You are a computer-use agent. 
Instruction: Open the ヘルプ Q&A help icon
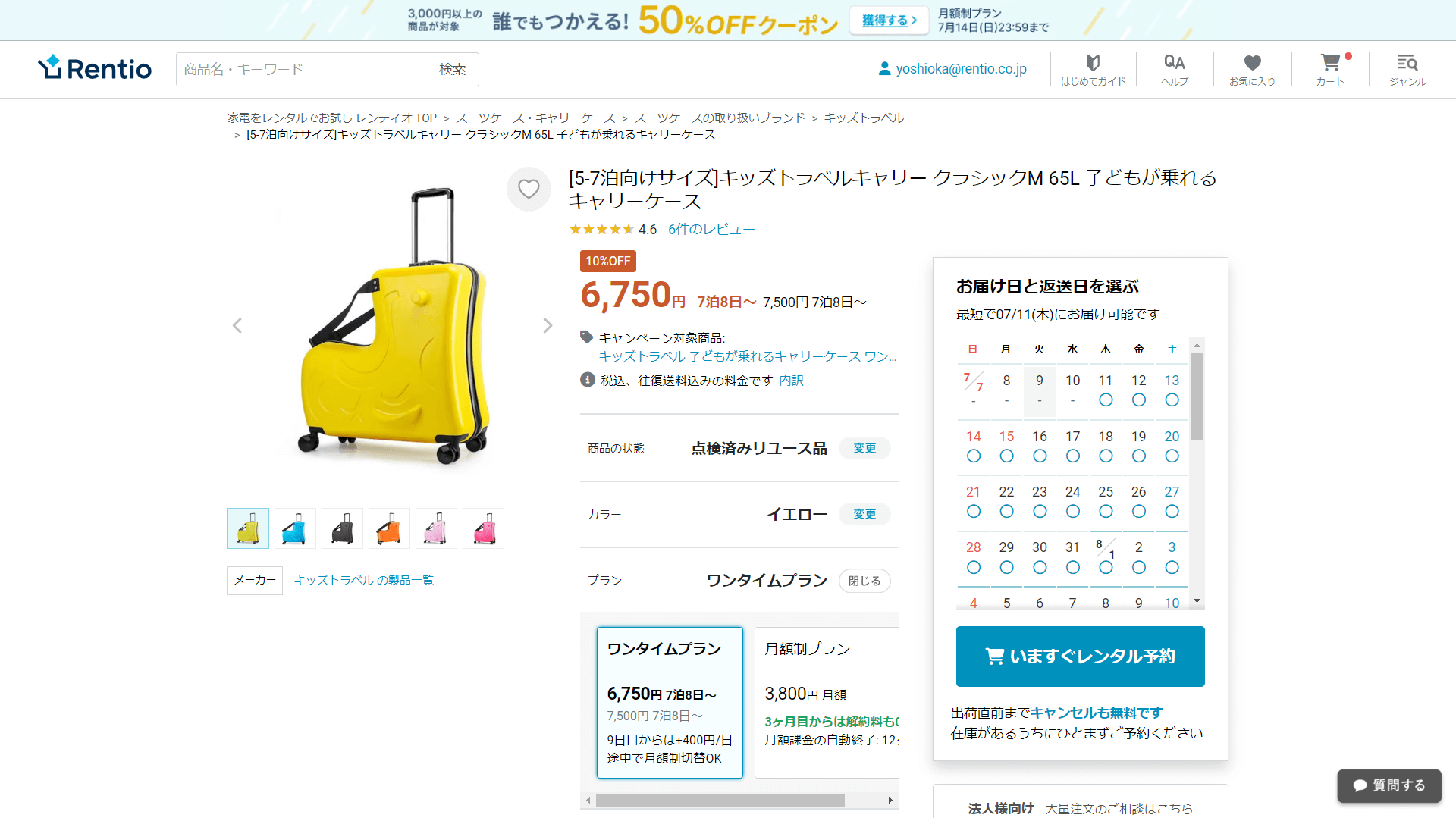(1175, 69)
